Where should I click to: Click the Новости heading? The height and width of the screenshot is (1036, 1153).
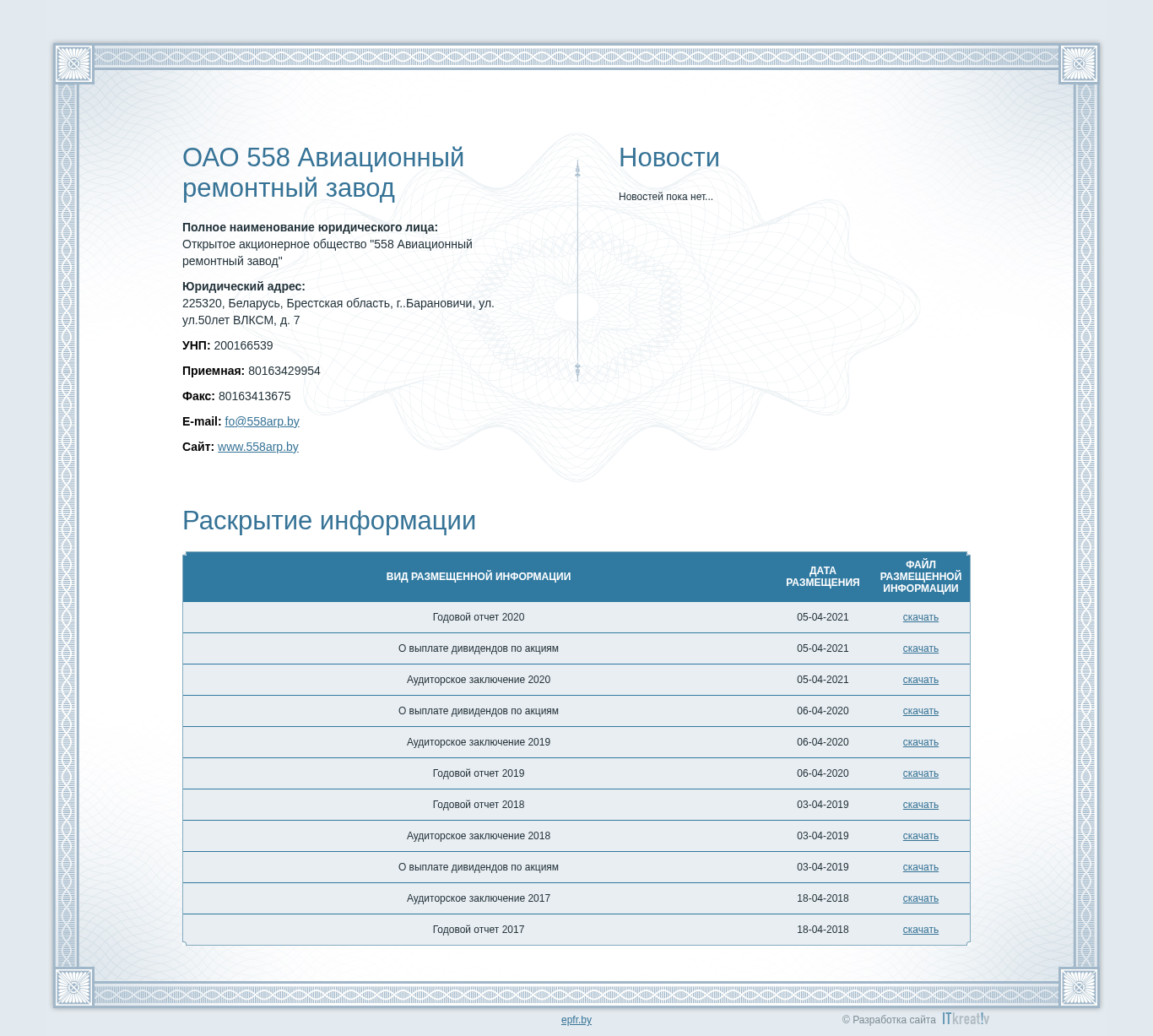click(x=669, y=158)
